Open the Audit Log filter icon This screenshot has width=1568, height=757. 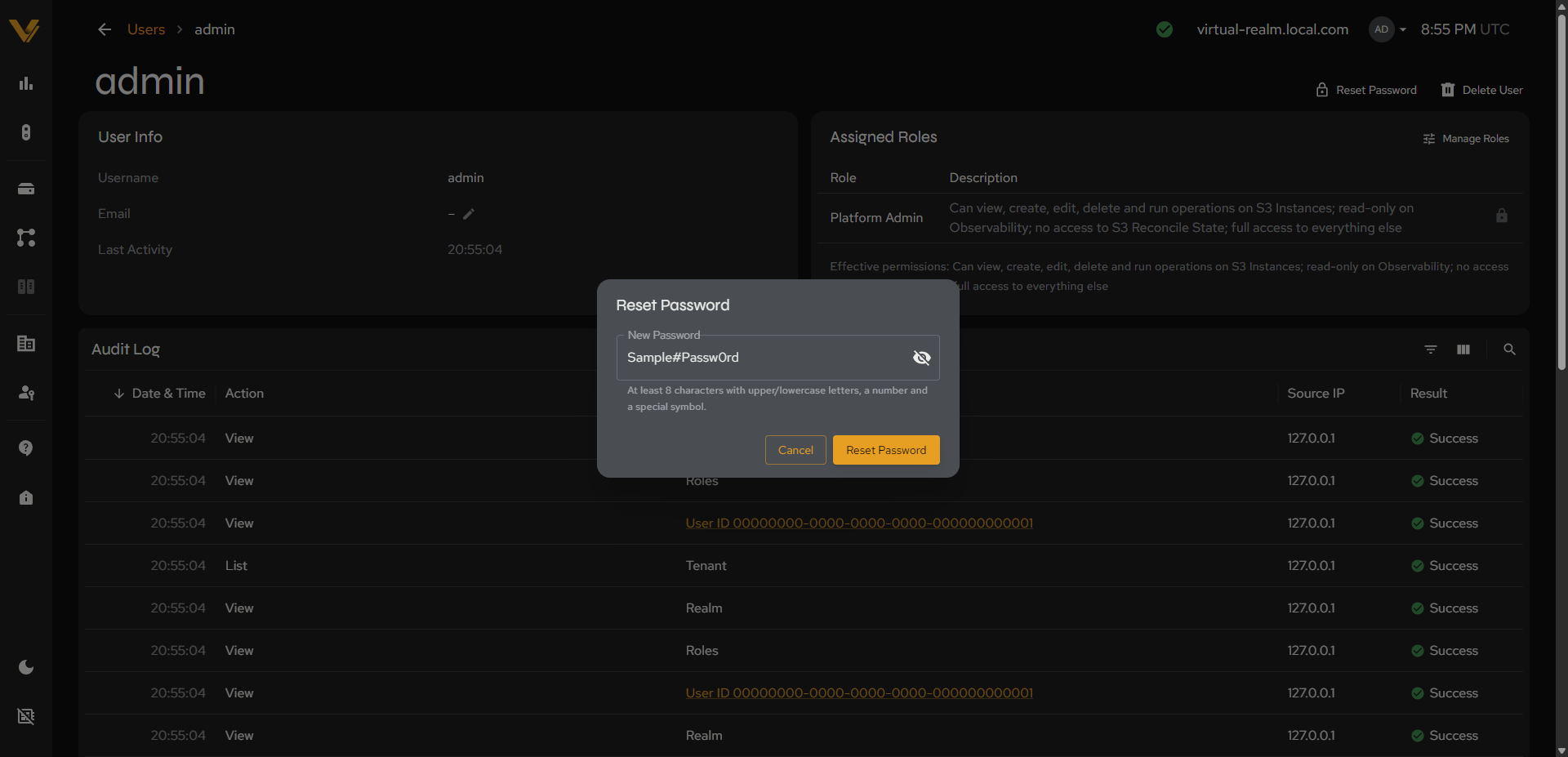[x=1431, y=350]
